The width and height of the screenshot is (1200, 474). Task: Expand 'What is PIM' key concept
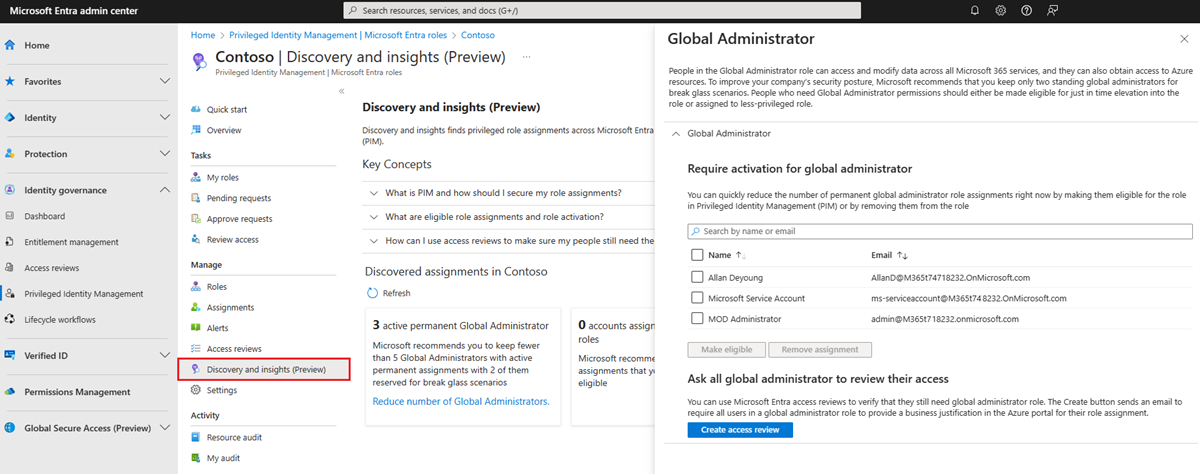pos(374,193)
